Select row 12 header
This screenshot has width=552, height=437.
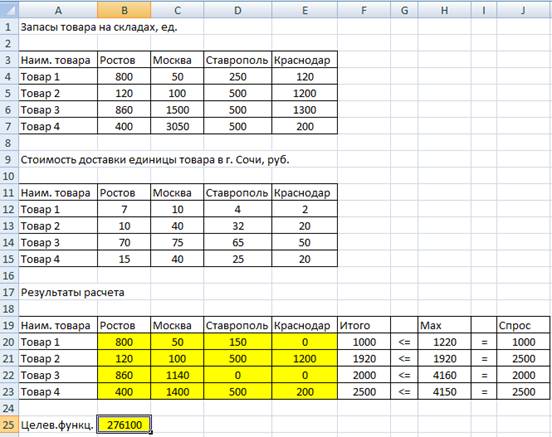click(x=9, y=210)
